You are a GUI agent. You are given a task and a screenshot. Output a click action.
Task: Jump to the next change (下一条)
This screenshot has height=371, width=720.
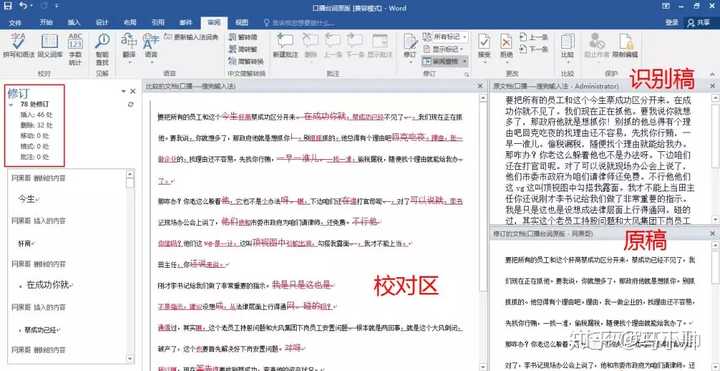(x=533, y=49)
